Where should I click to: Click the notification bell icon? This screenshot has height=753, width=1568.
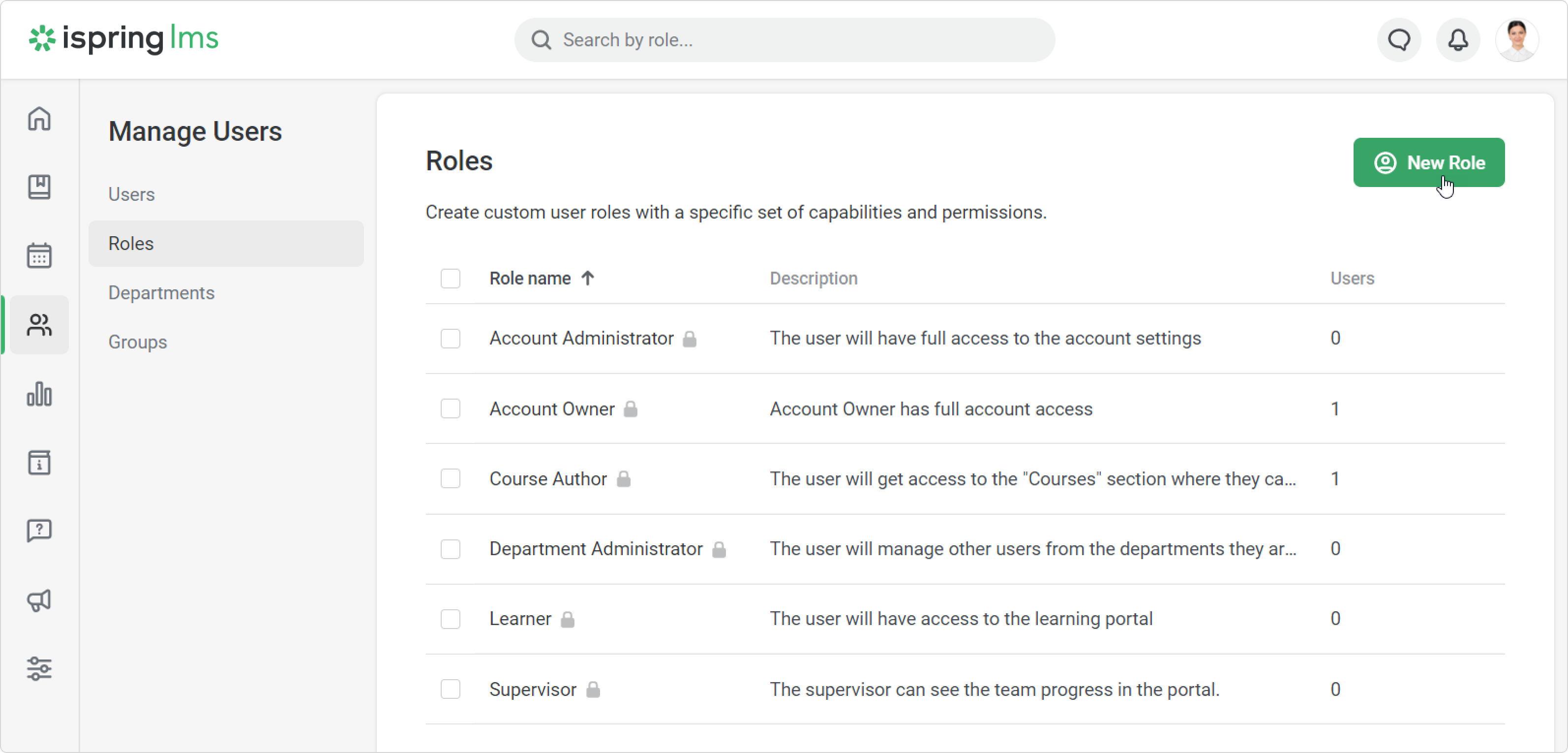(1457, 40)
